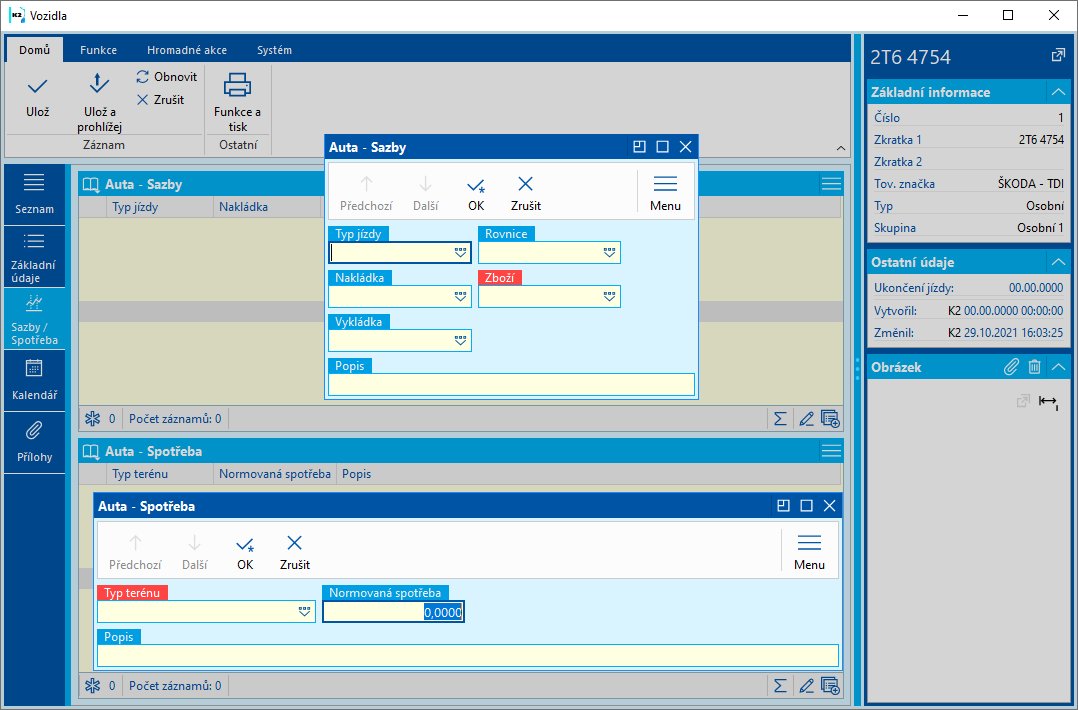Screen dimensions: 1078x710
Task: Close the Auta - Sazby dialog
Action: (x=685, y=146)
